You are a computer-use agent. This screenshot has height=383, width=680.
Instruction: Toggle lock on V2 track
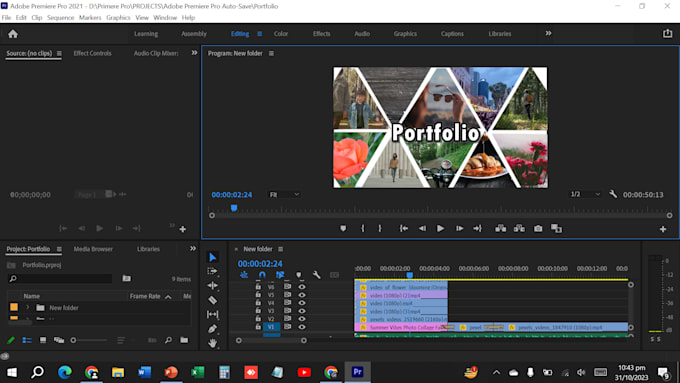(258, 318)
